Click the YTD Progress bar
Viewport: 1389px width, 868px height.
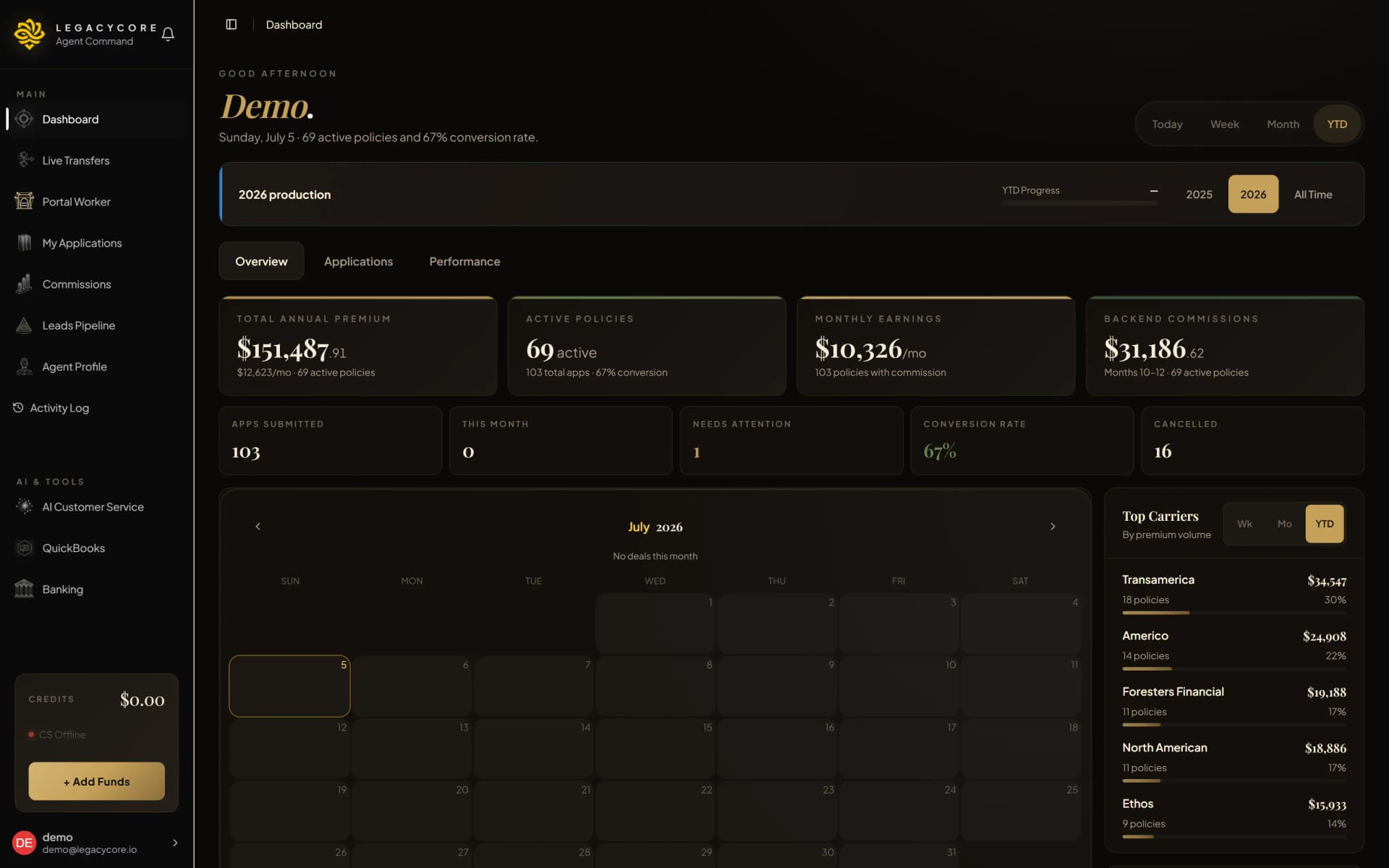[x=1080, y=203]
